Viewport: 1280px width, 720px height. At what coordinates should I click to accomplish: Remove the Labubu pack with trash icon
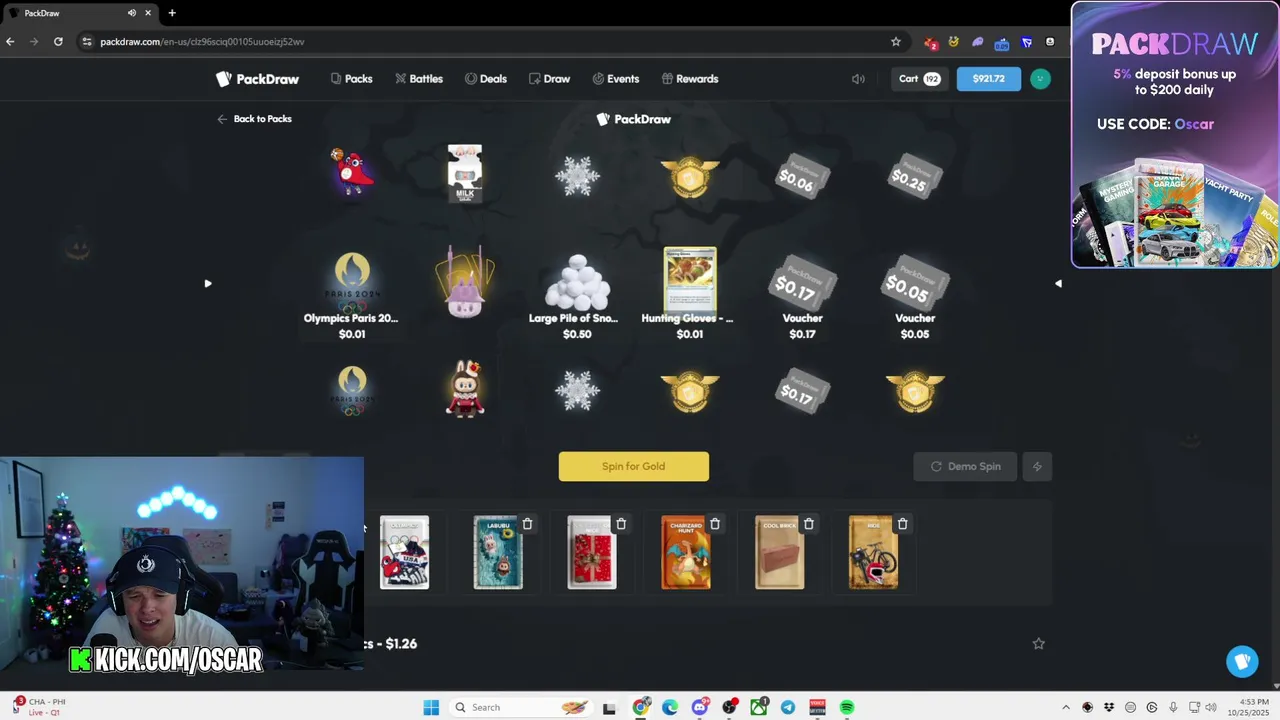click(527, 524)
